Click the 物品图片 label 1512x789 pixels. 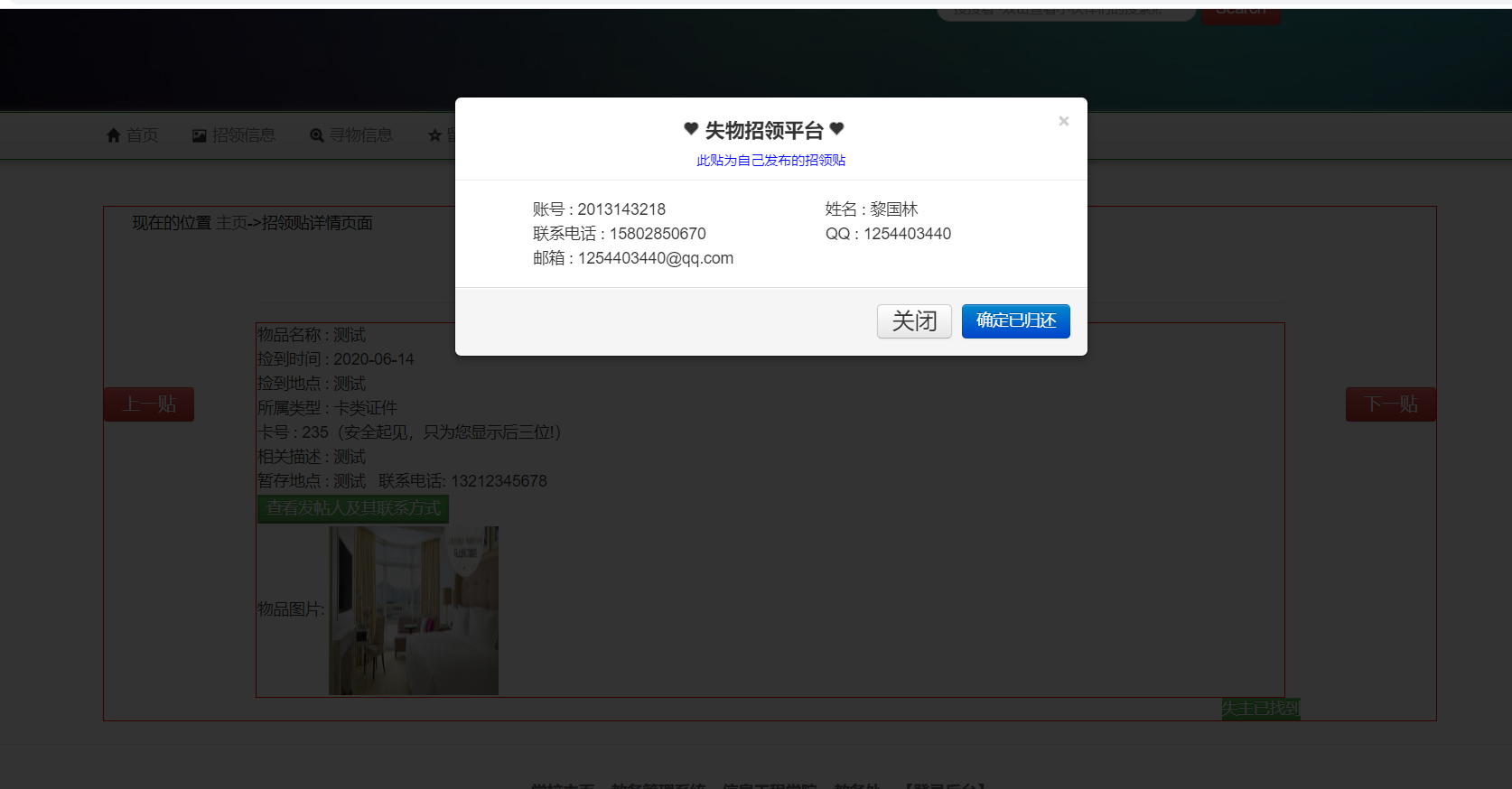point(291,609)
